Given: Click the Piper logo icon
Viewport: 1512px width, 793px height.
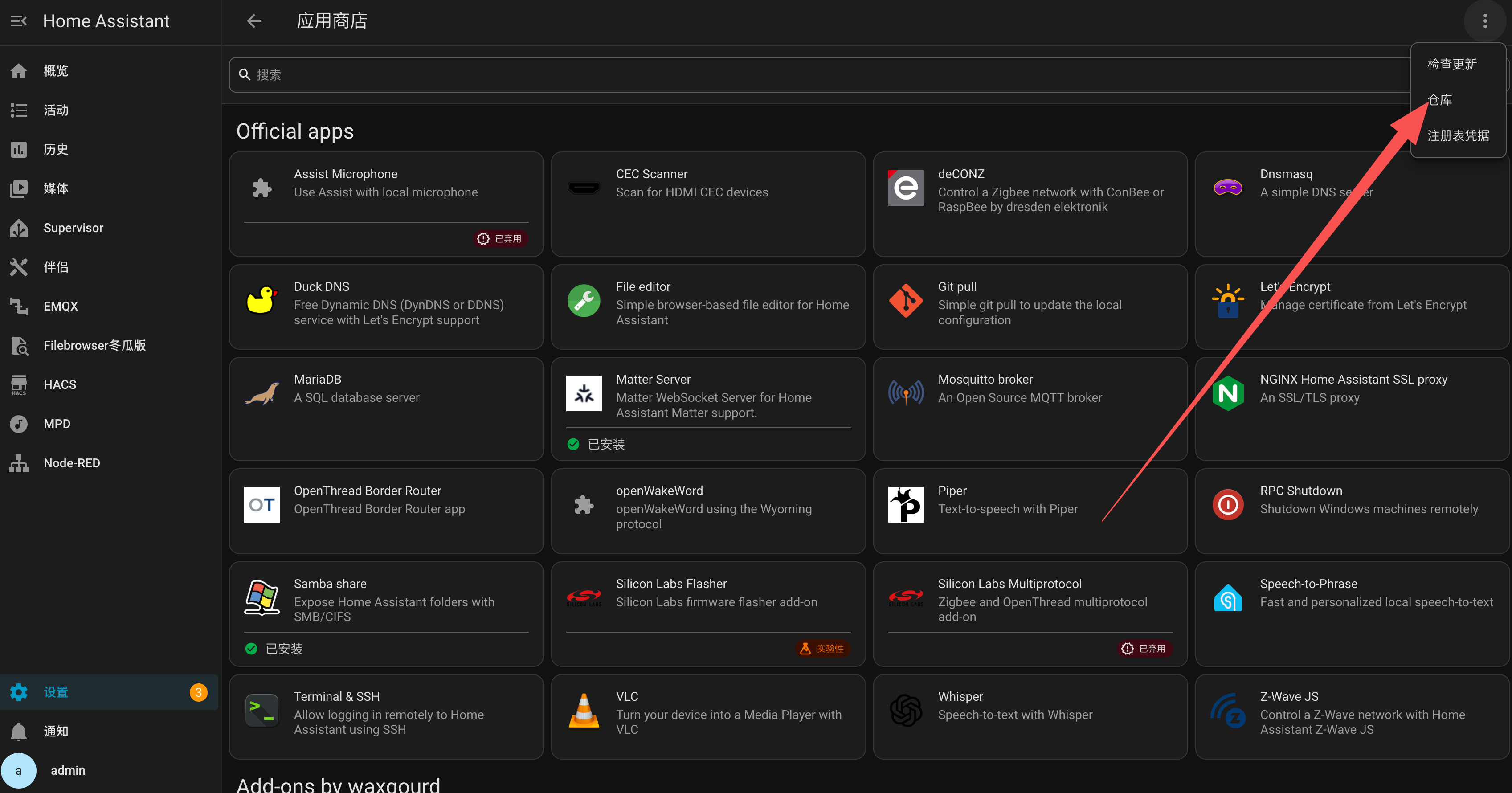Looking at the screenshot, I should pyautogui.click(x=906, y=505).
